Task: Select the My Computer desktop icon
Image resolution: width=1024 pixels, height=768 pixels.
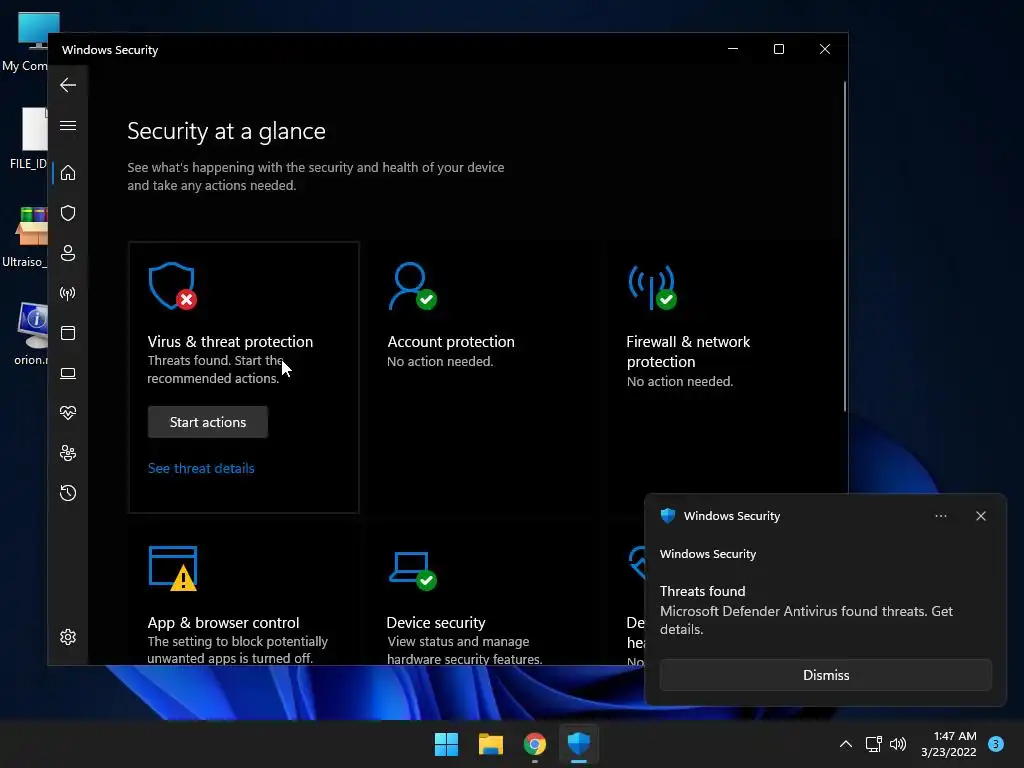Action: click(26, 42)
